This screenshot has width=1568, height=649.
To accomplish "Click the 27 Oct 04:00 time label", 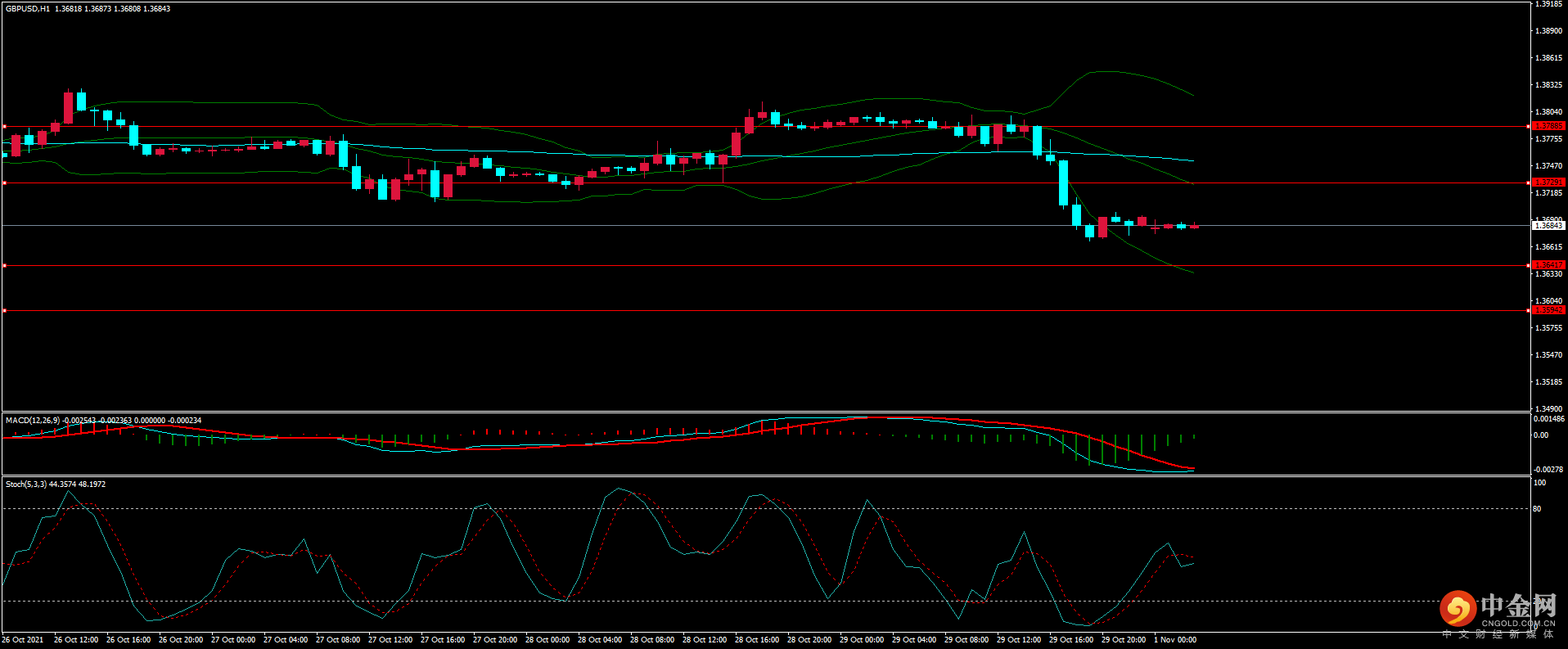I will tap(286, 640).
